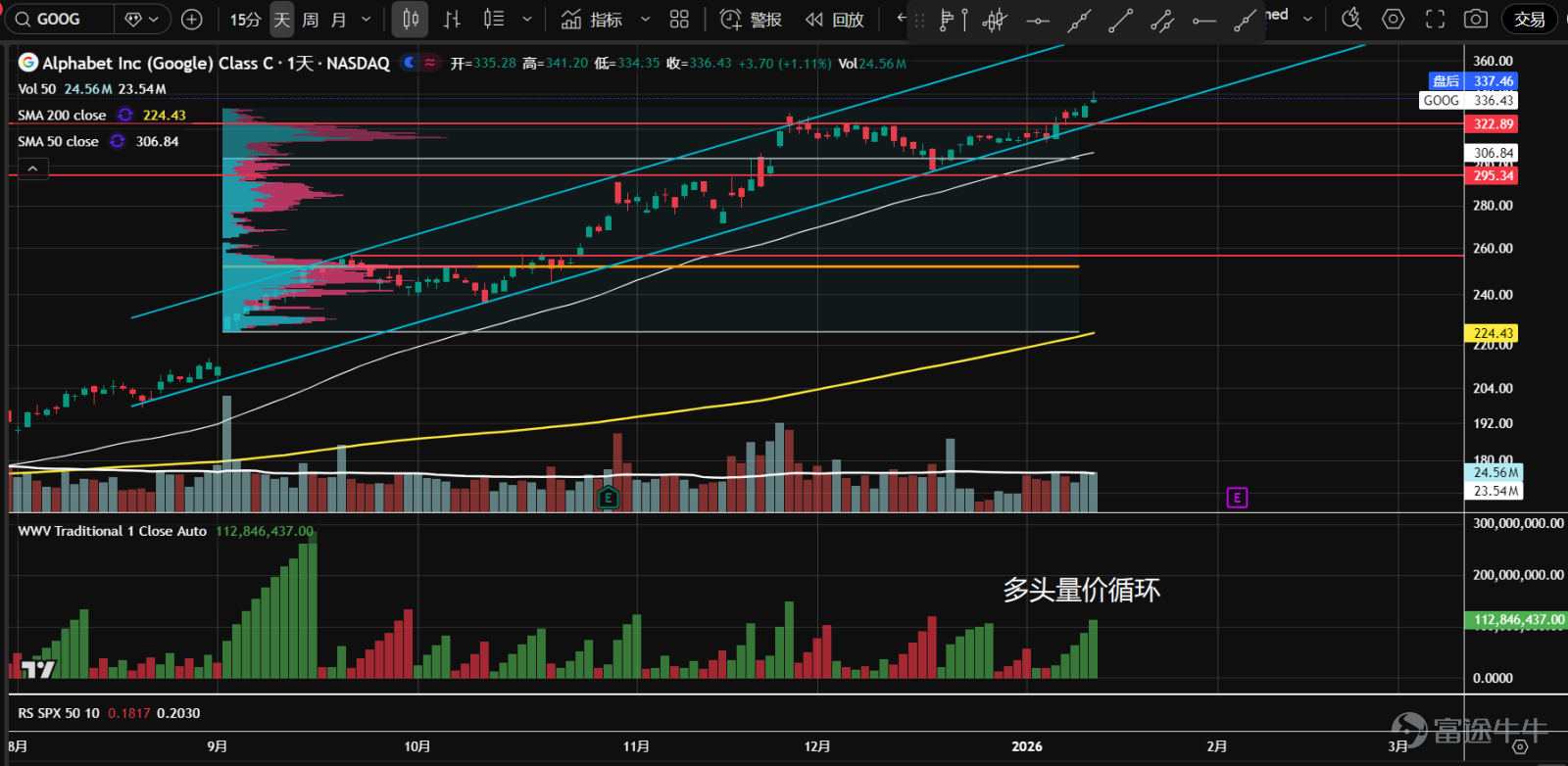Click the 交易 trade button
The image size is (1568, 766).
tap(1529, 19)
